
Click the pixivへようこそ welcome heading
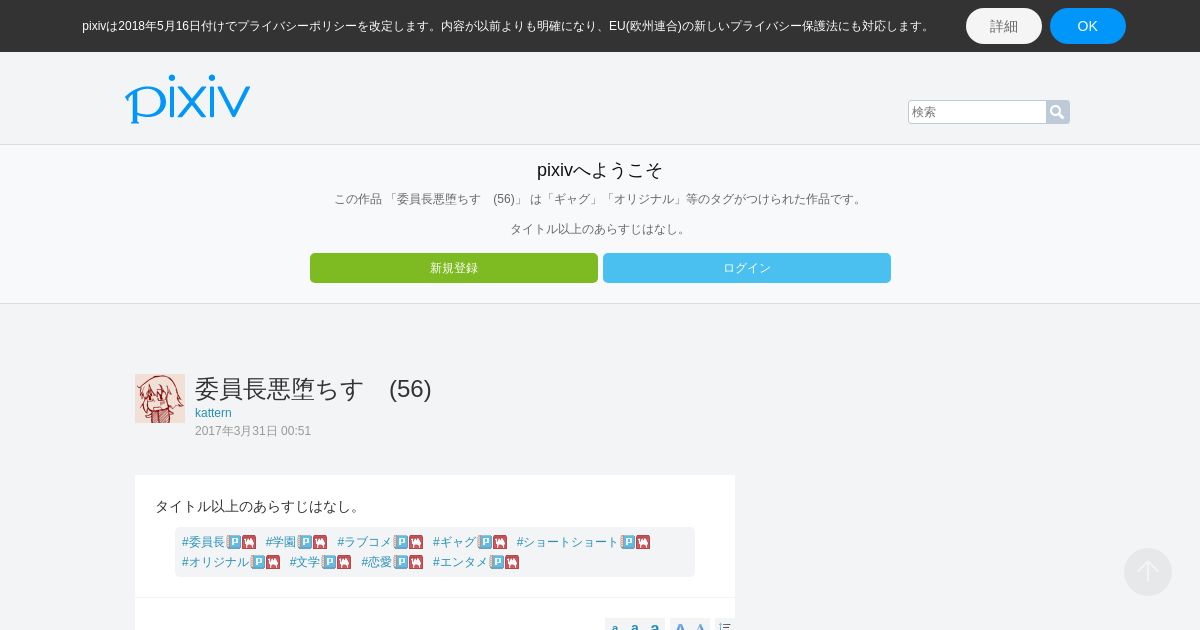[x=600, y=170]
